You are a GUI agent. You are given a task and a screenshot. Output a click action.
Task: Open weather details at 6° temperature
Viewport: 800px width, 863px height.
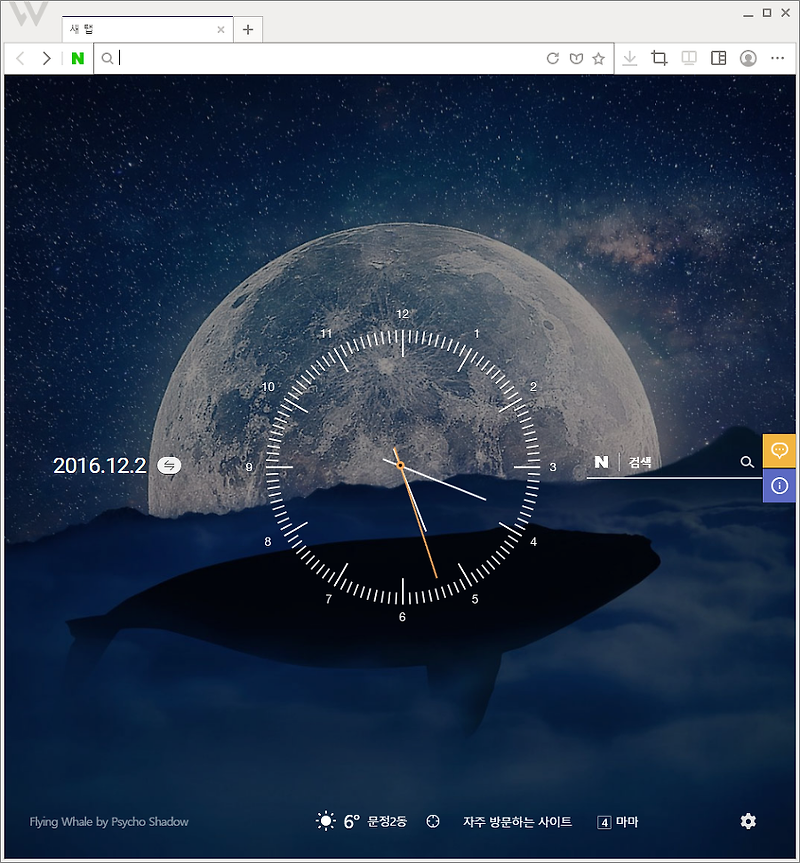click(352, 822)
